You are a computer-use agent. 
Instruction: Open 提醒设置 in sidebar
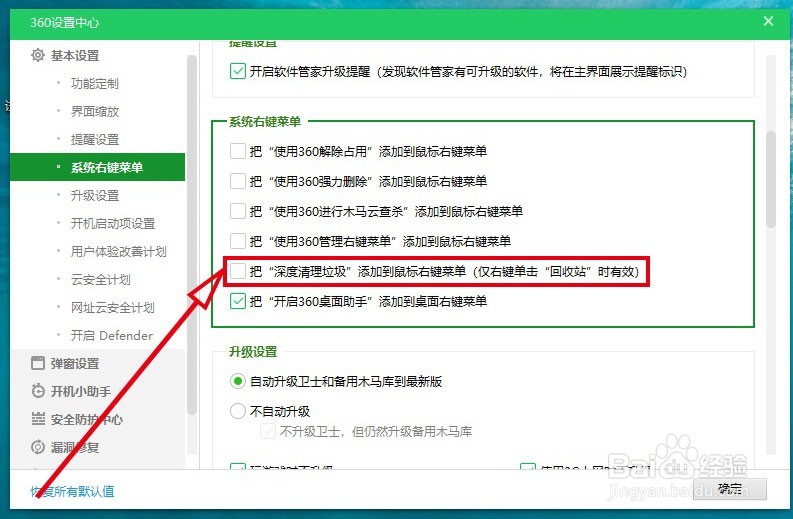[95, 140]
